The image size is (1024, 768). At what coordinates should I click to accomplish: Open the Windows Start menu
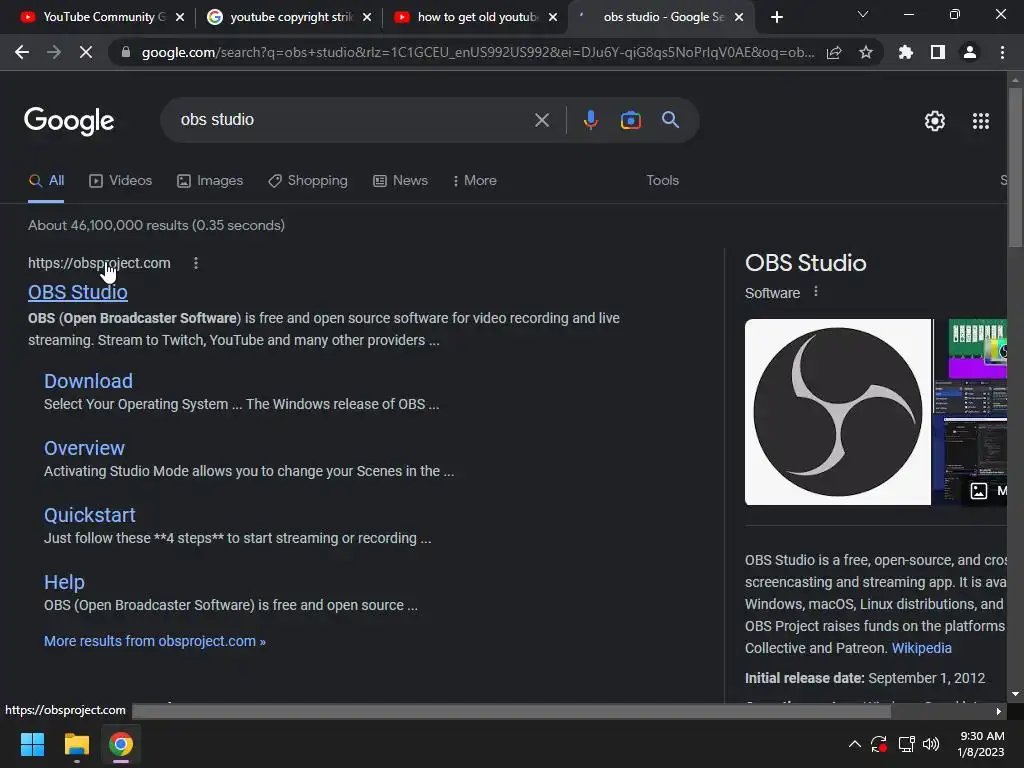pyautogui.click(x=32, y=744)
